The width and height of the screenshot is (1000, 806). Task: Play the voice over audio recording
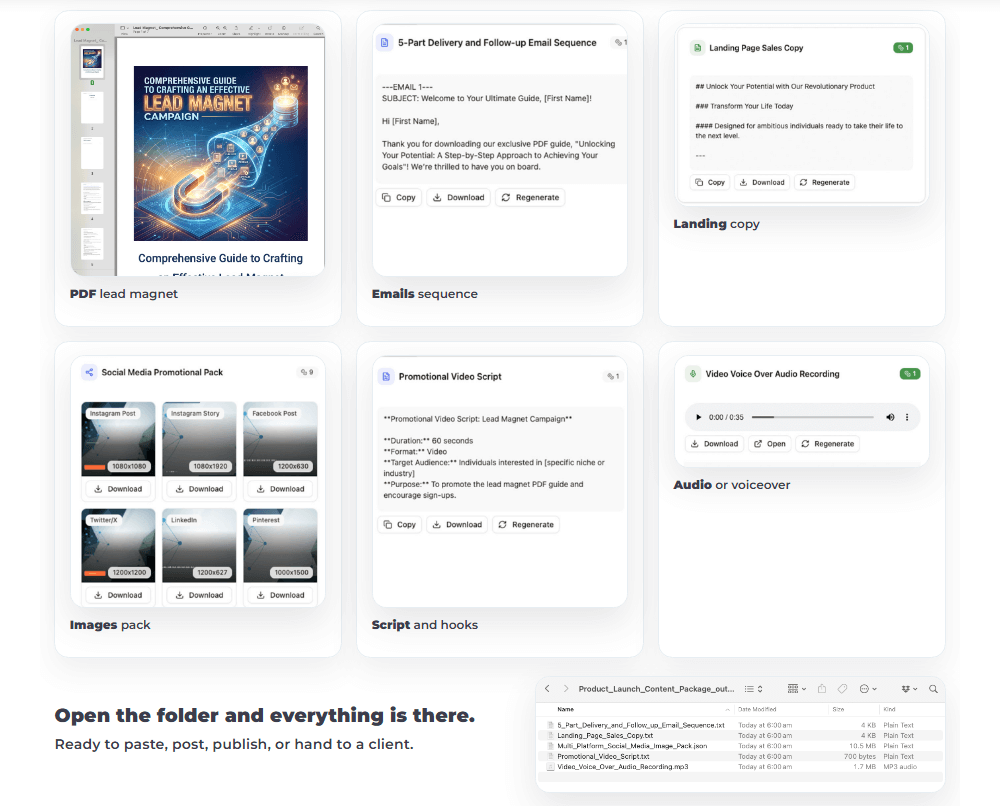coord(697,417)
